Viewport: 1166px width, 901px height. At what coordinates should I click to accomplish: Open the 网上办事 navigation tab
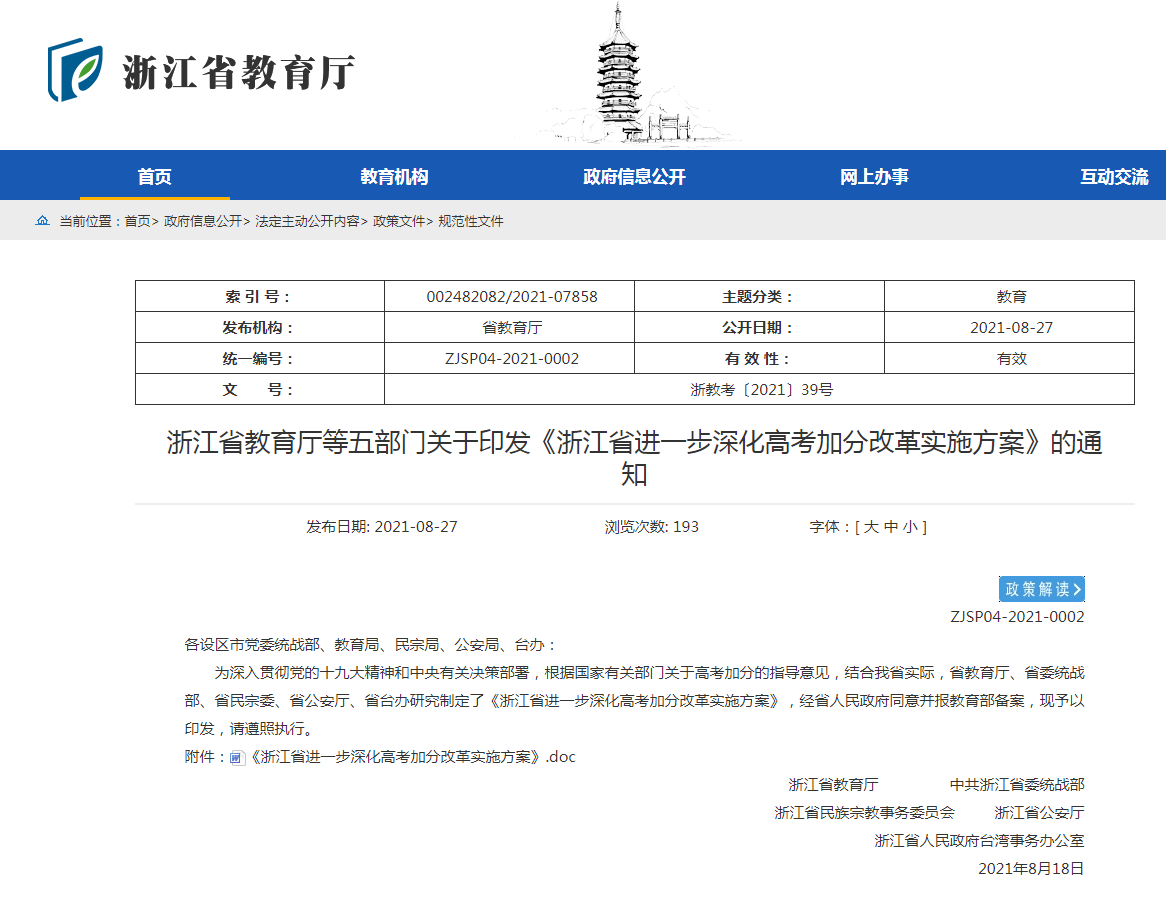(874, 176)
